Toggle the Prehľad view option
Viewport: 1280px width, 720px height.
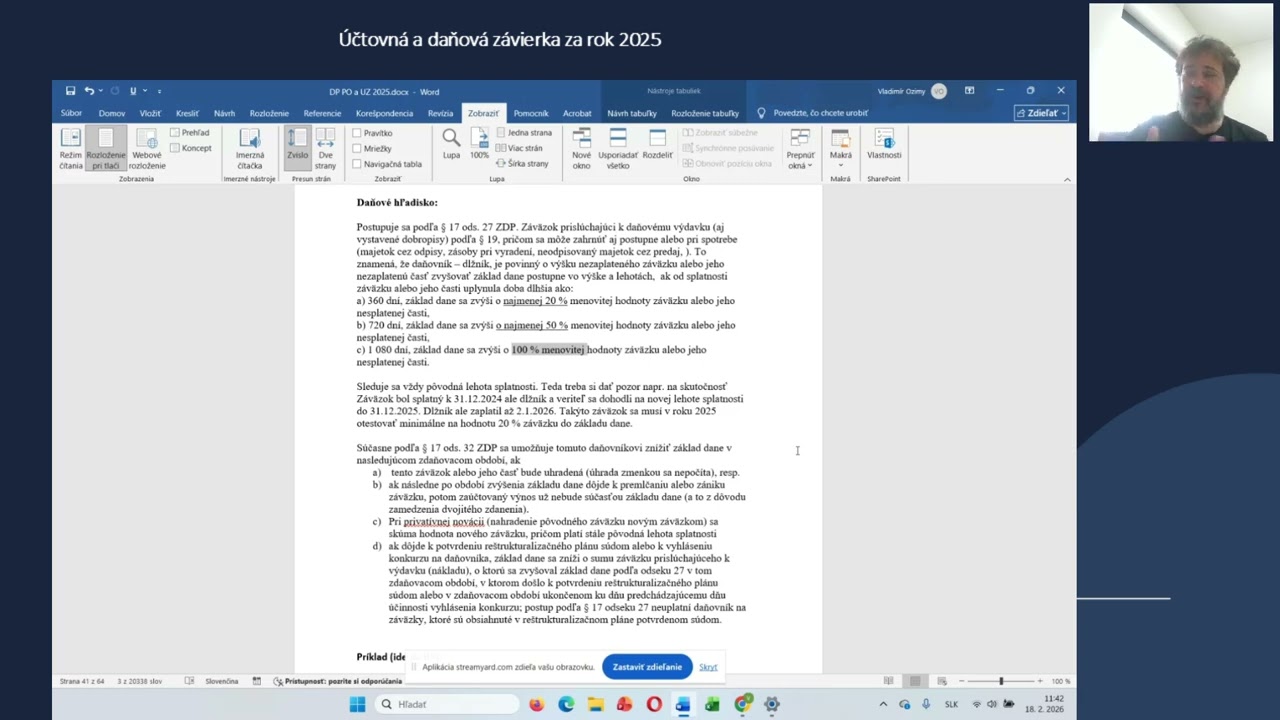(190, 133)
